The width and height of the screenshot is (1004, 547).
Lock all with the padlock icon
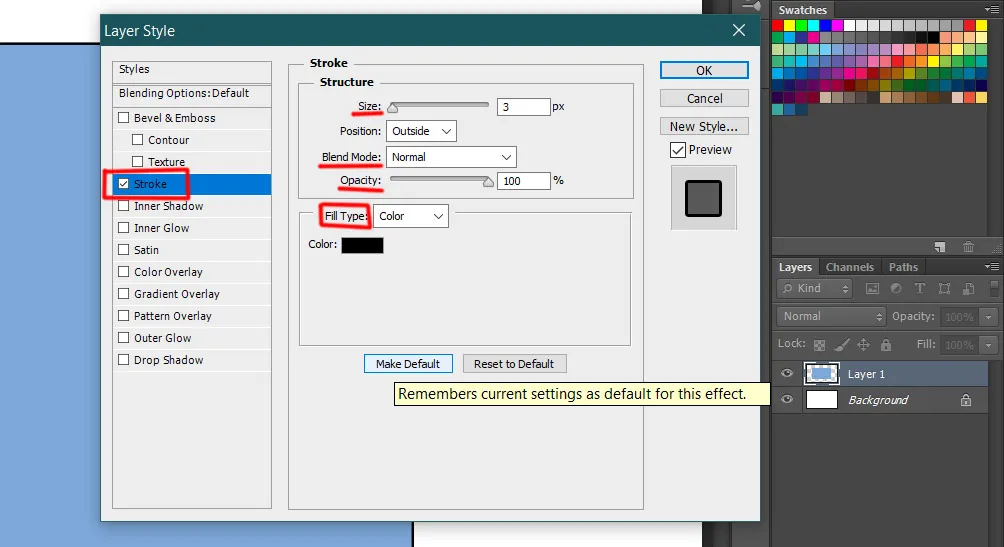[886, 345]
